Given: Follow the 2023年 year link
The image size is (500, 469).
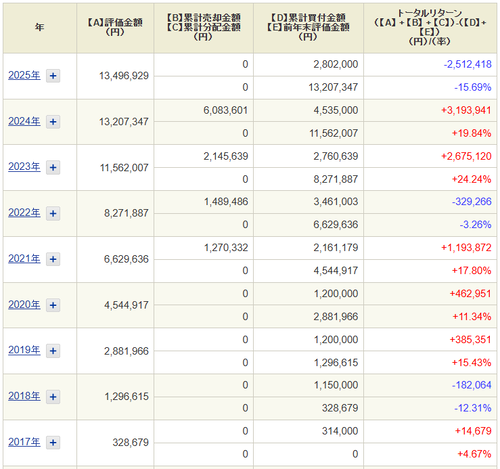Looking at the screenshot, I should pyautogui.click(x=24, y=167).
